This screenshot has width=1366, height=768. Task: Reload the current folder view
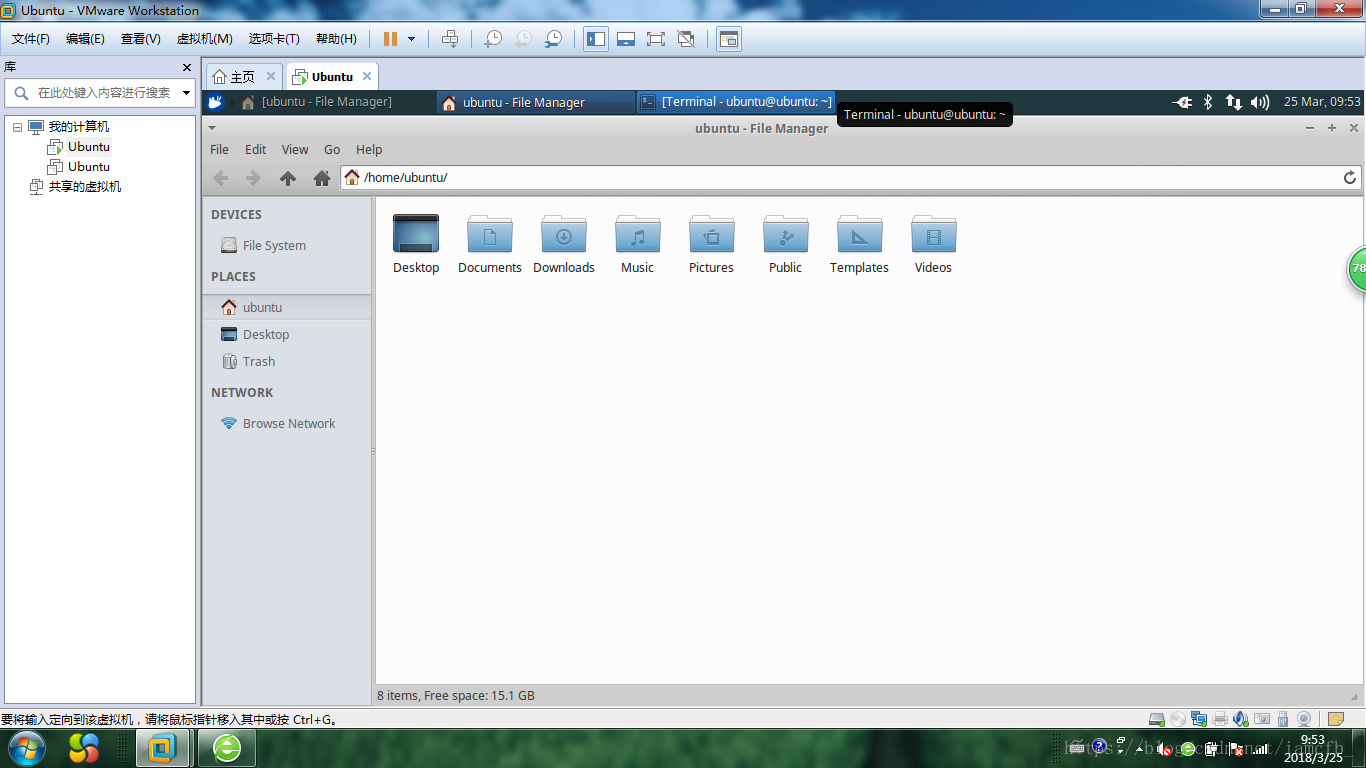(1349, 178)
